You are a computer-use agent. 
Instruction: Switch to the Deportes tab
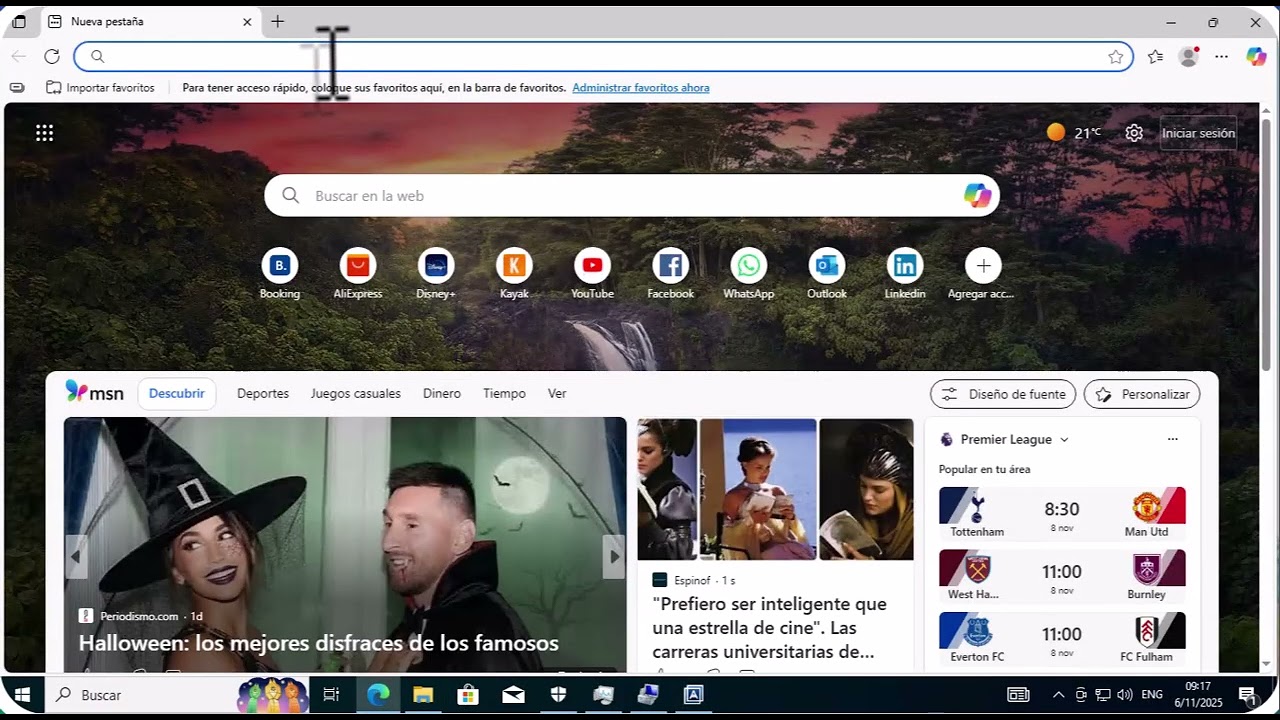pyautogui.click(x=263, y=394)
